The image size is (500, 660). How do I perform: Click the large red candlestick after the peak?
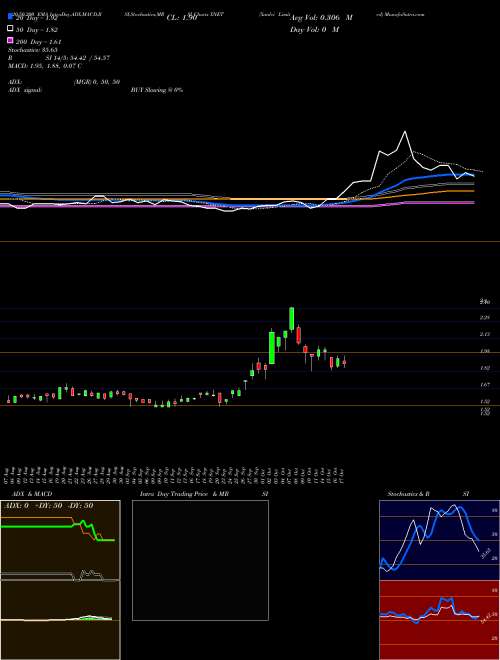(298, 334)
